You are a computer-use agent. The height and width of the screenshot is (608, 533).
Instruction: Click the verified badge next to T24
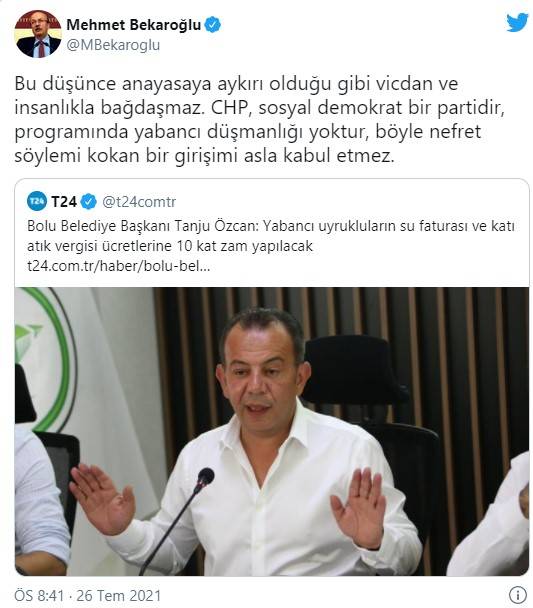[x=89, y=202]
